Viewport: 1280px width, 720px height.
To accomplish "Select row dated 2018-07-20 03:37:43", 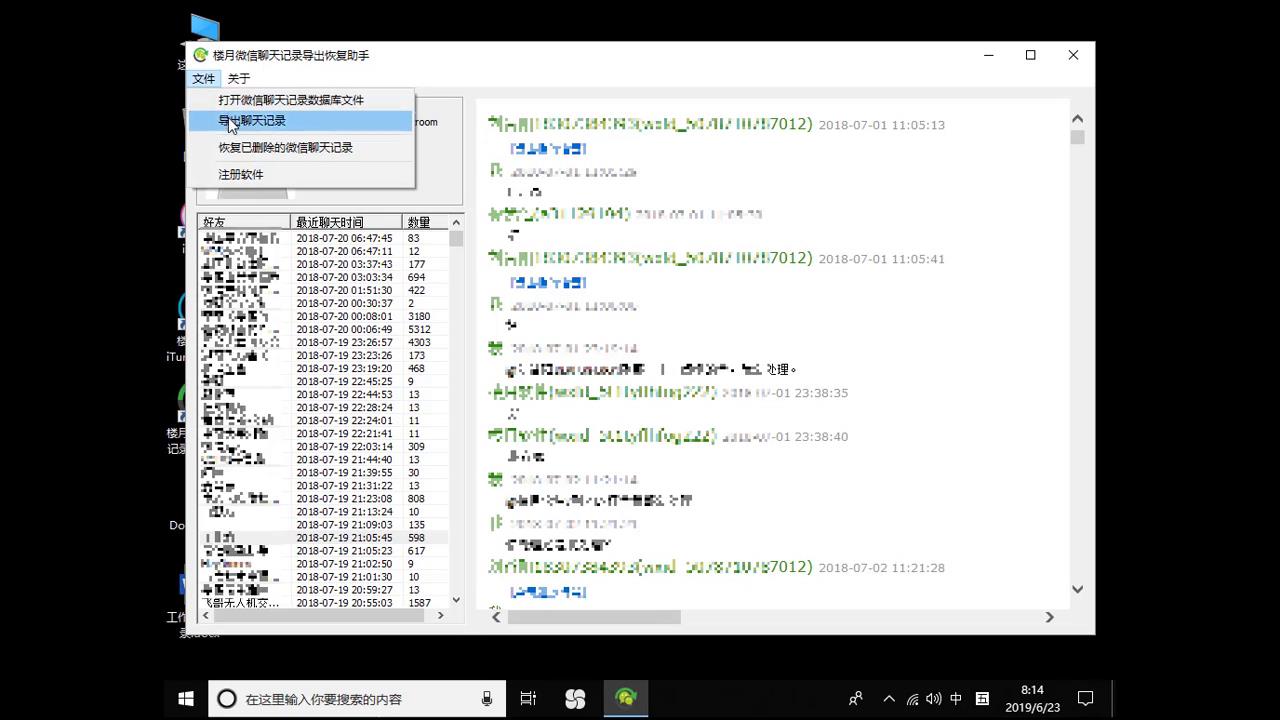I will pyautogui.click(x=323, y=265).
